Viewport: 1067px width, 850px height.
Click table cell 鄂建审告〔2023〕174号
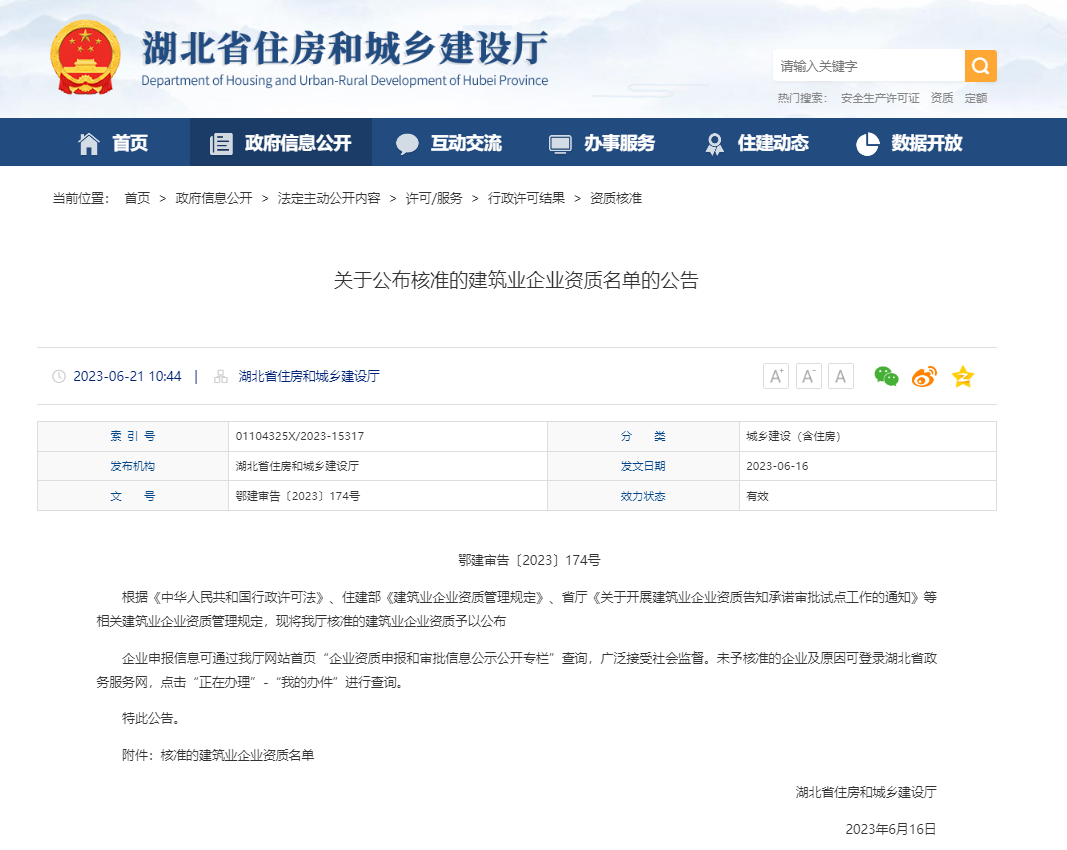coord(297,496)
